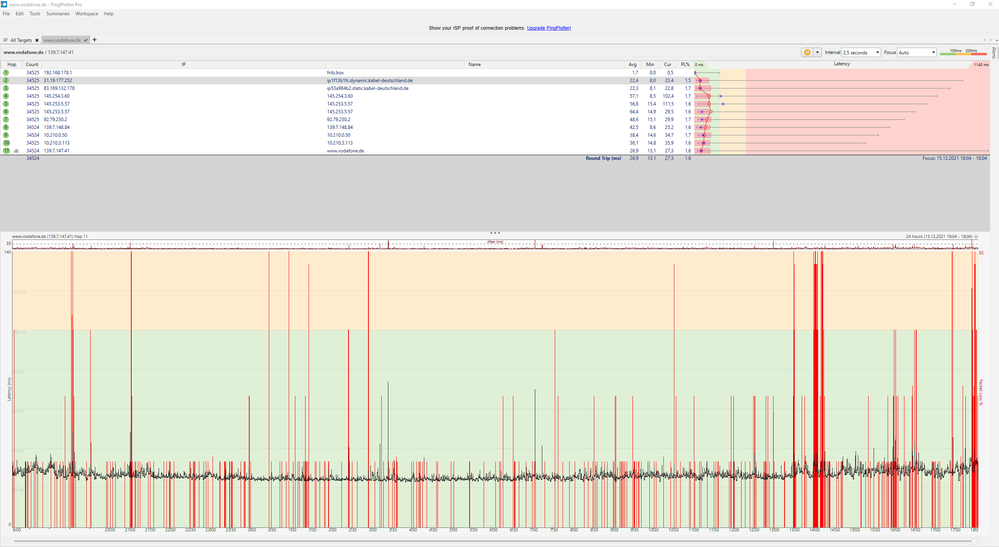Screen dimensions: 999x547
Task: Open the arrow menu beside pause button
Action: (x=818, y=52)
